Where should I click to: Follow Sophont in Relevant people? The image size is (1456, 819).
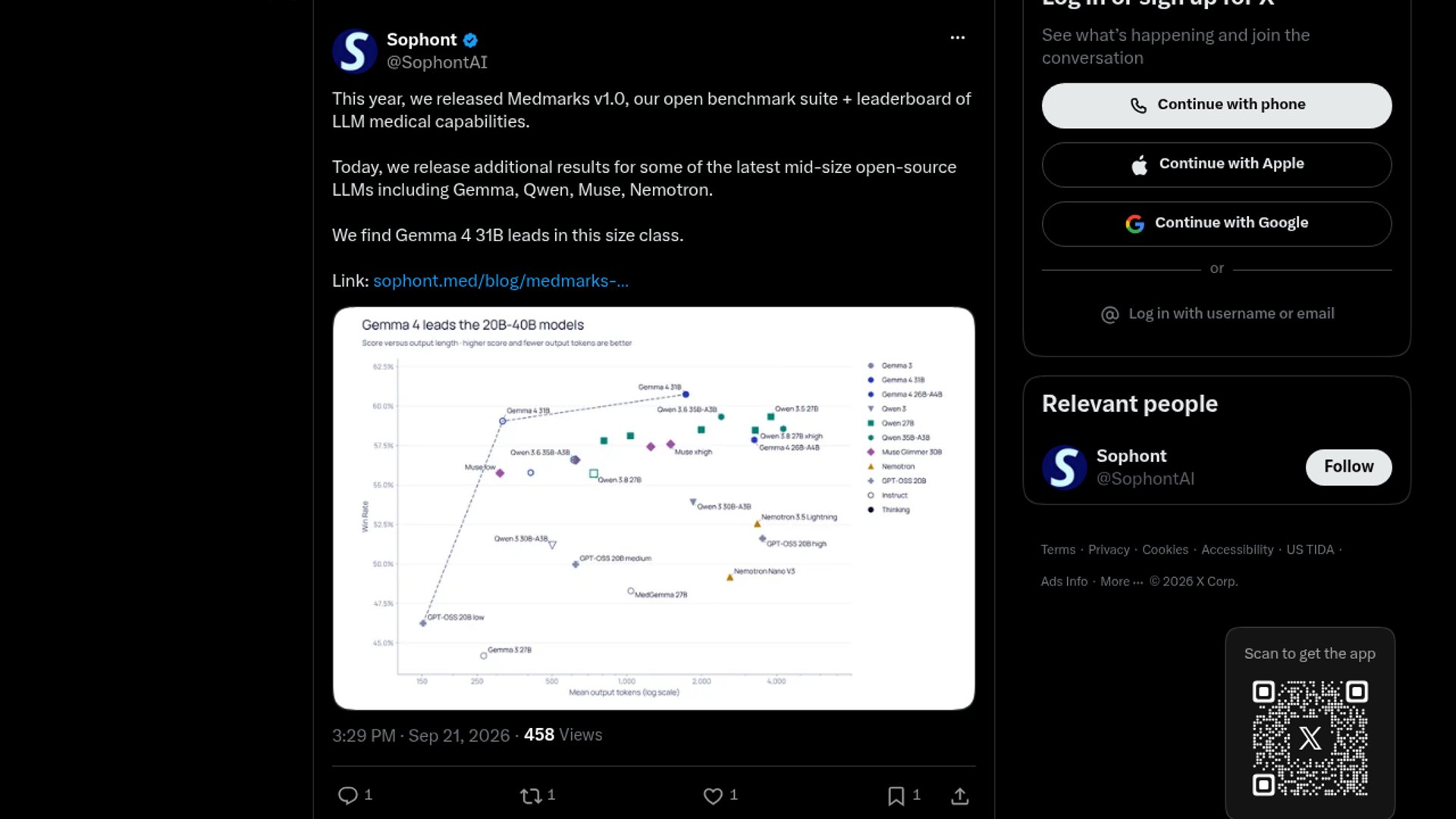1348,467
